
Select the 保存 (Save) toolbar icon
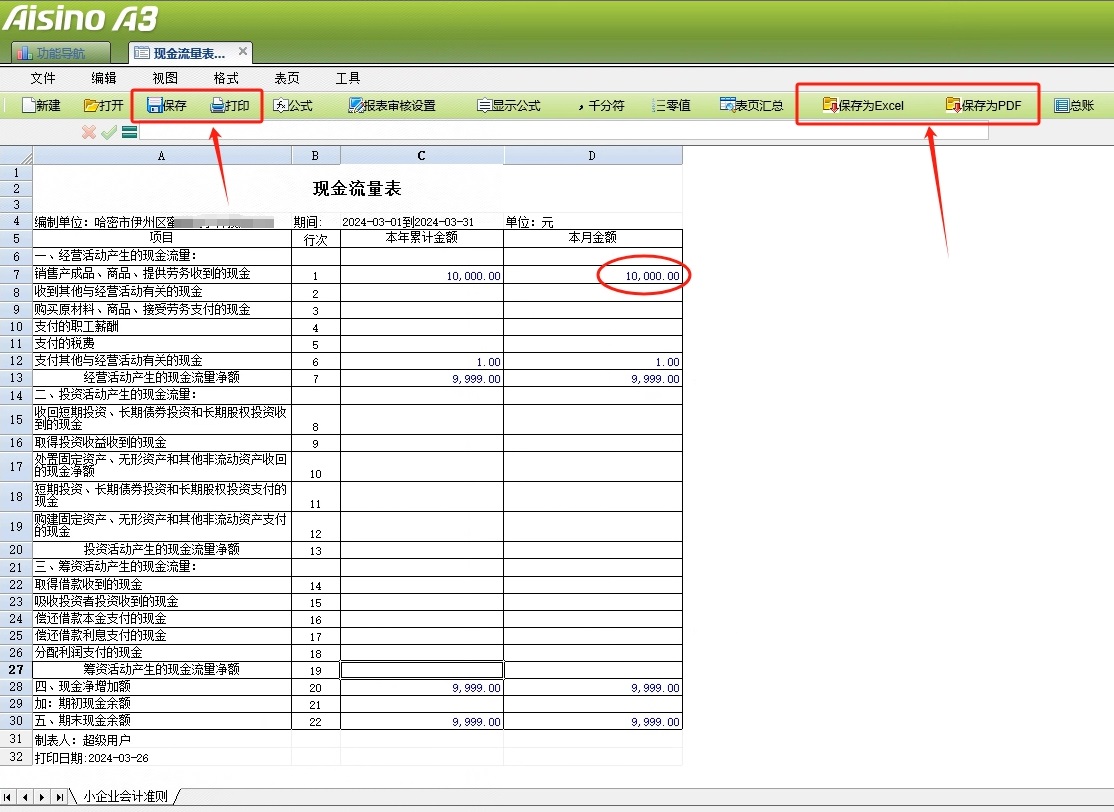pos(165,104)
